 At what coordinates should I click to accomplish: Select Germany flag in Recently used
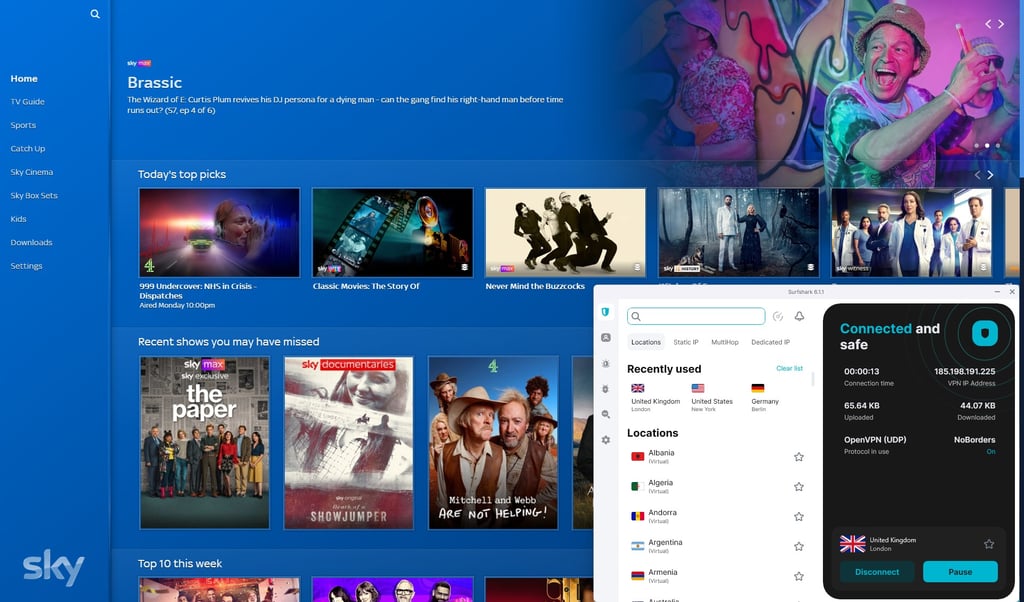(758, 388)
